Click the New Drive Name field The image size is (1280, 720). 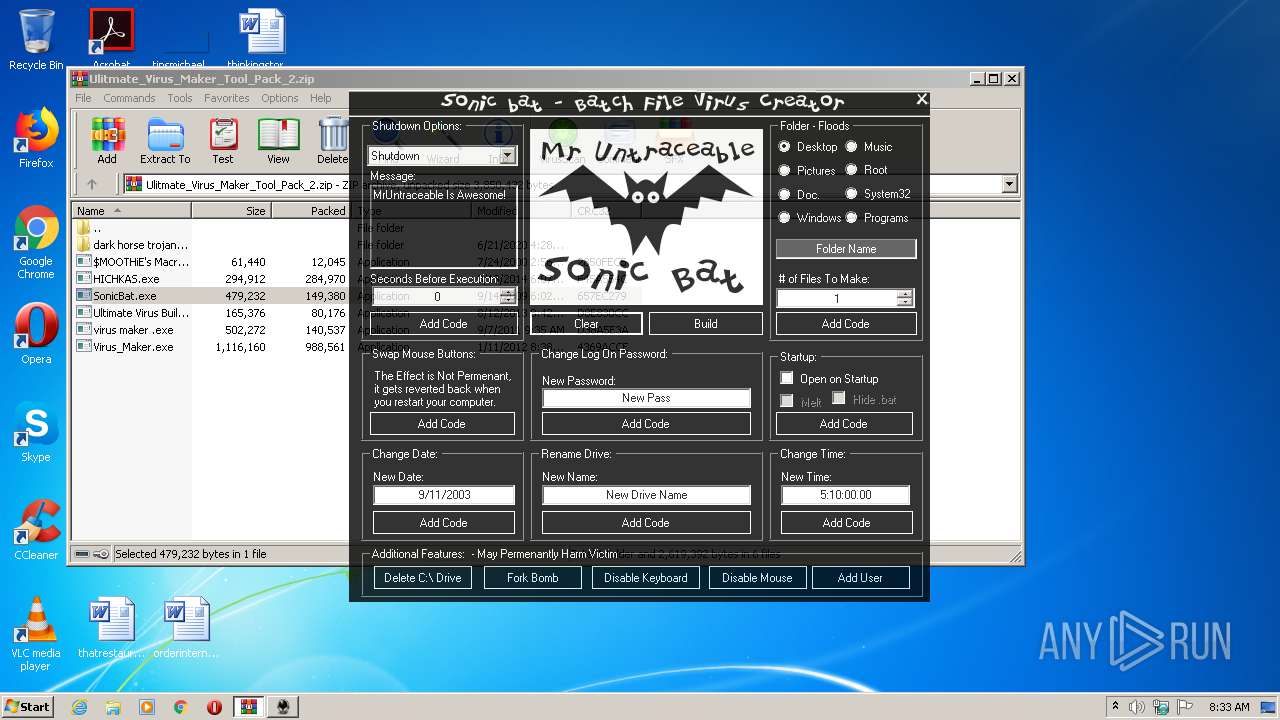point(646,495)
